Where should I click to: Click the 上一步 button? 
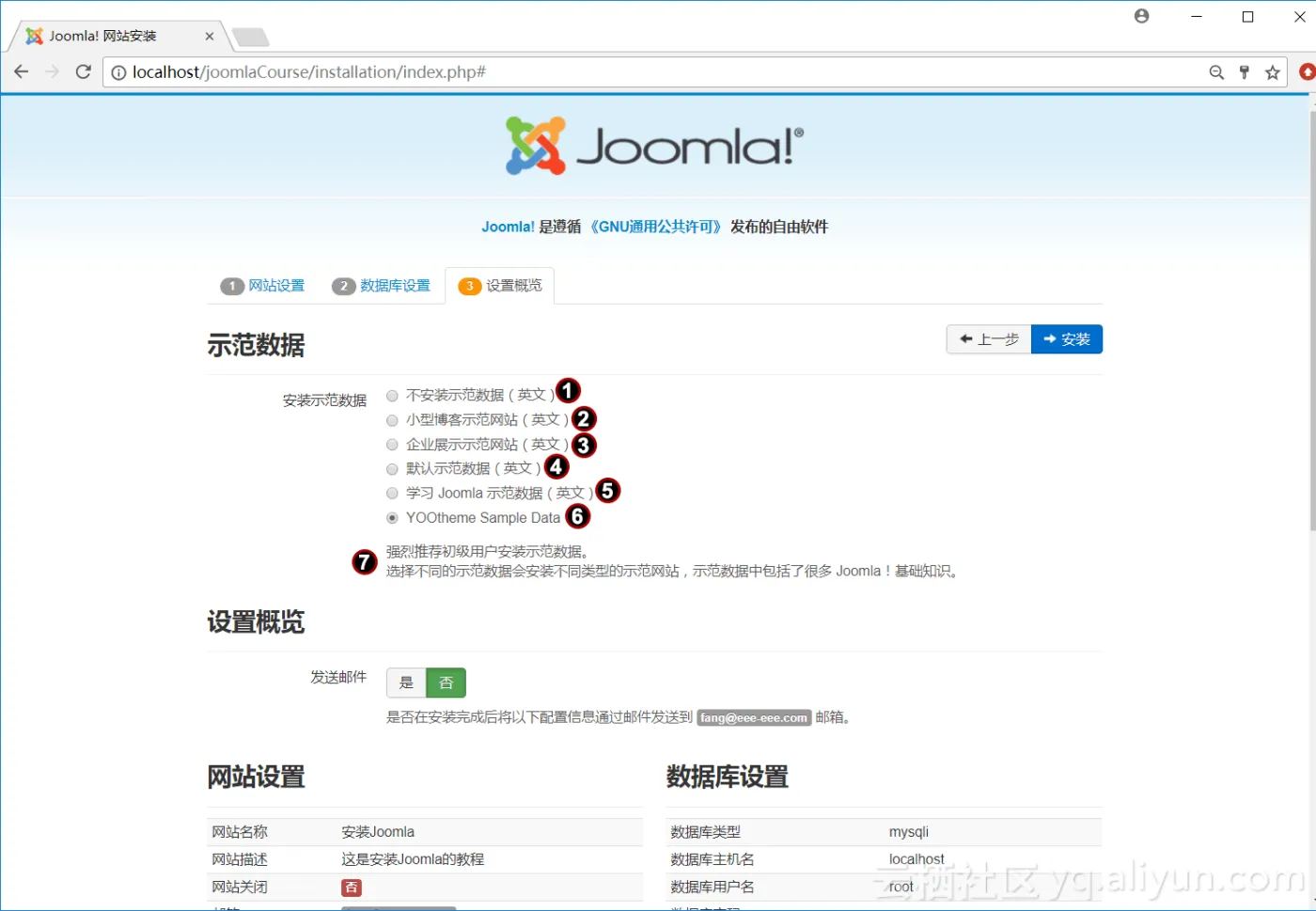tap(989, 339)
